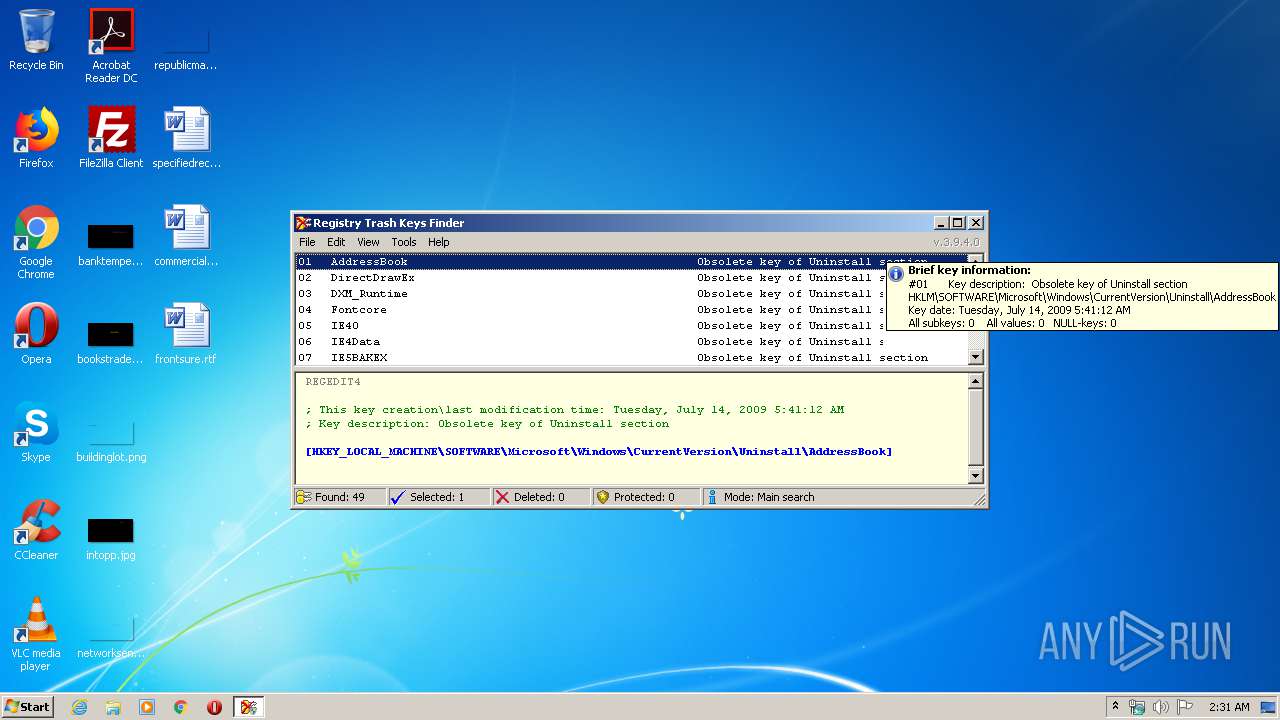Launch Skype from the desktop

36,432
